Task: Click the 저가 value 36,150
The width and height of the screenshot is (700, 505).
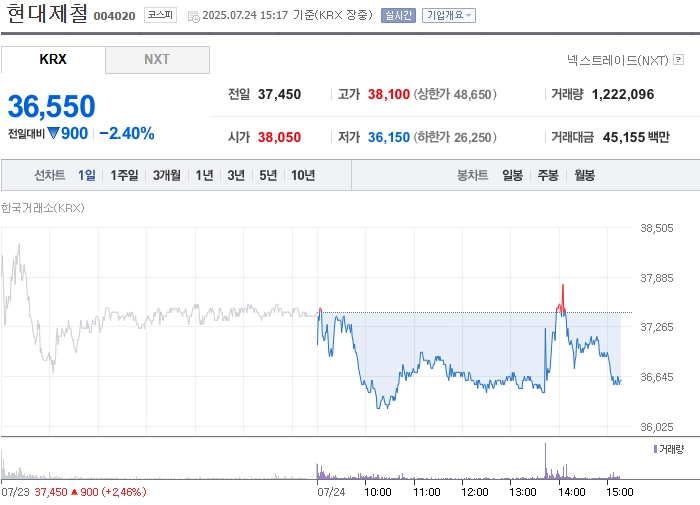Action: (388, 137)
